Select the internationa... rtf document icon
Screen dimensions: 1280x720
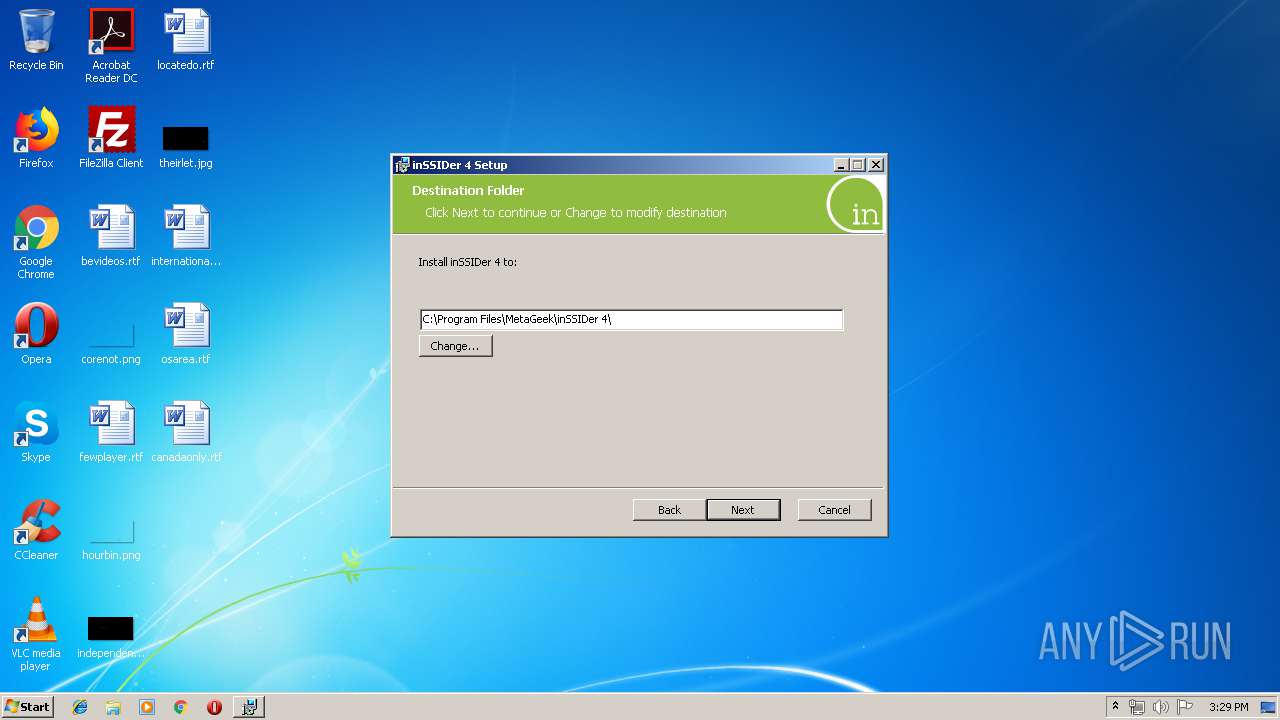coord(186,236)
